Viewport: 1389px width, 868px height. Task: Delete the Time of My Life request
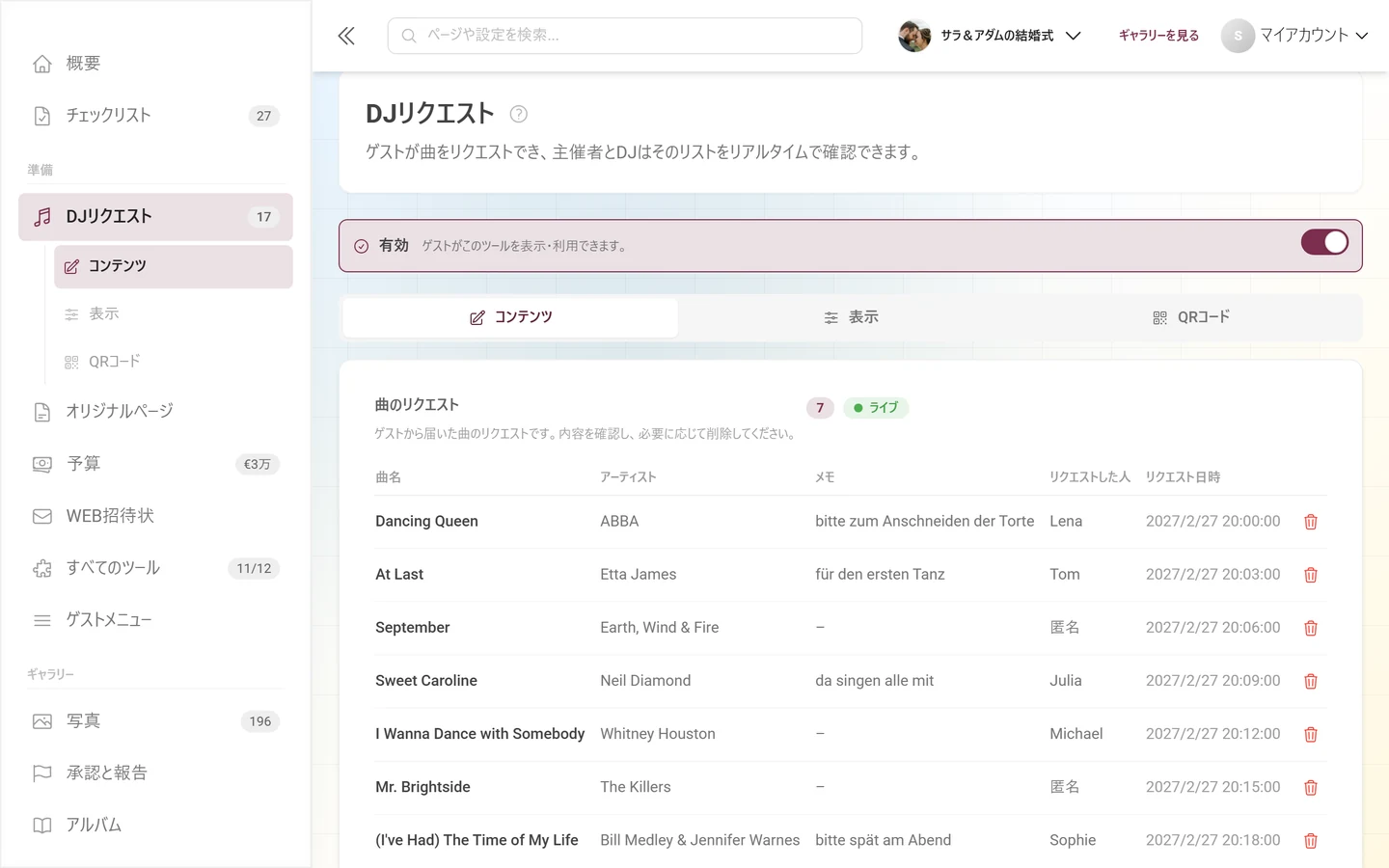(1311, 841)
